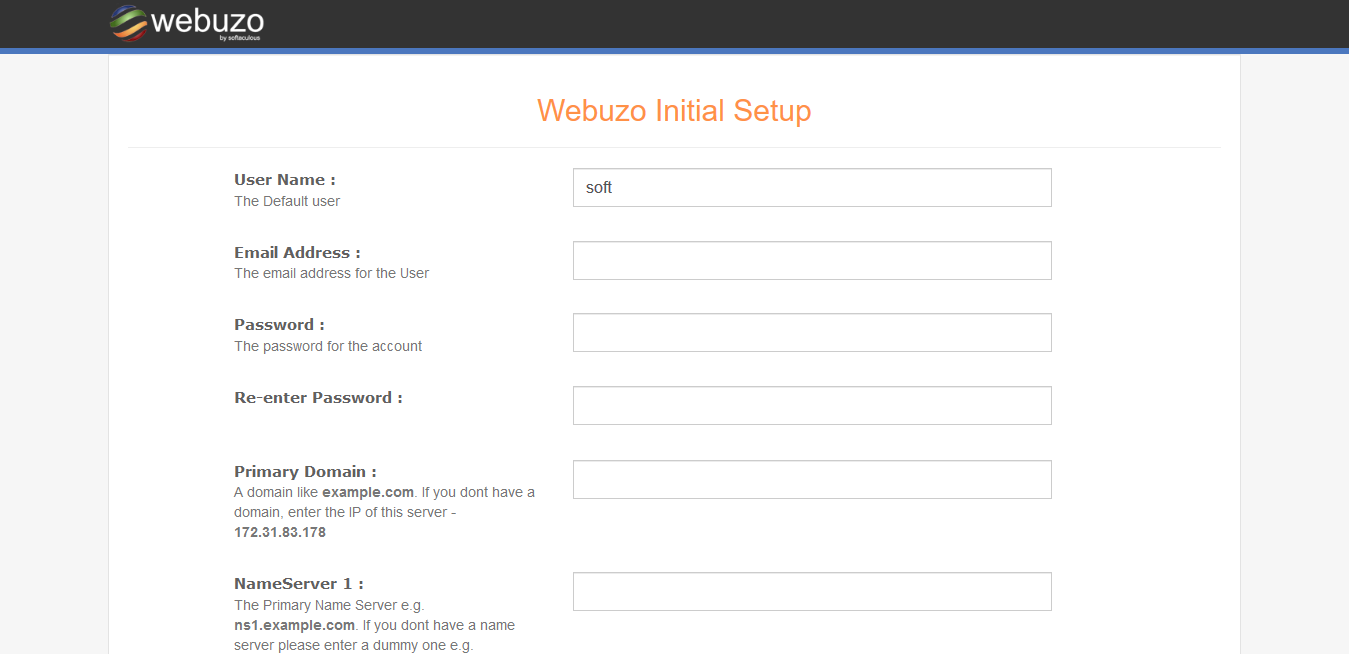The image size is (1349, 654).
Task: Click the User Name input field
Action: [x=812, y=188]
